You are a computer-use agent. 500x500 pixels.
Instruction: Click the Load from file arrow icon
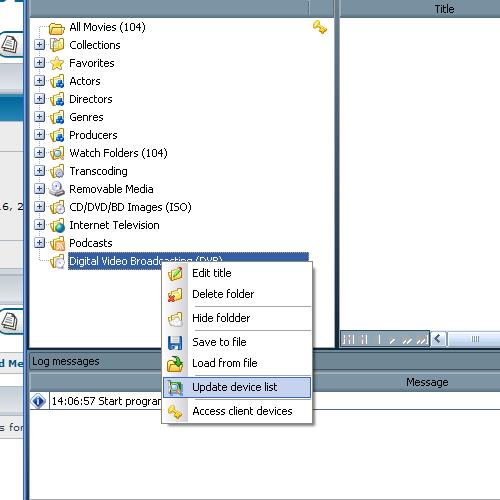[x=175, y=364]
